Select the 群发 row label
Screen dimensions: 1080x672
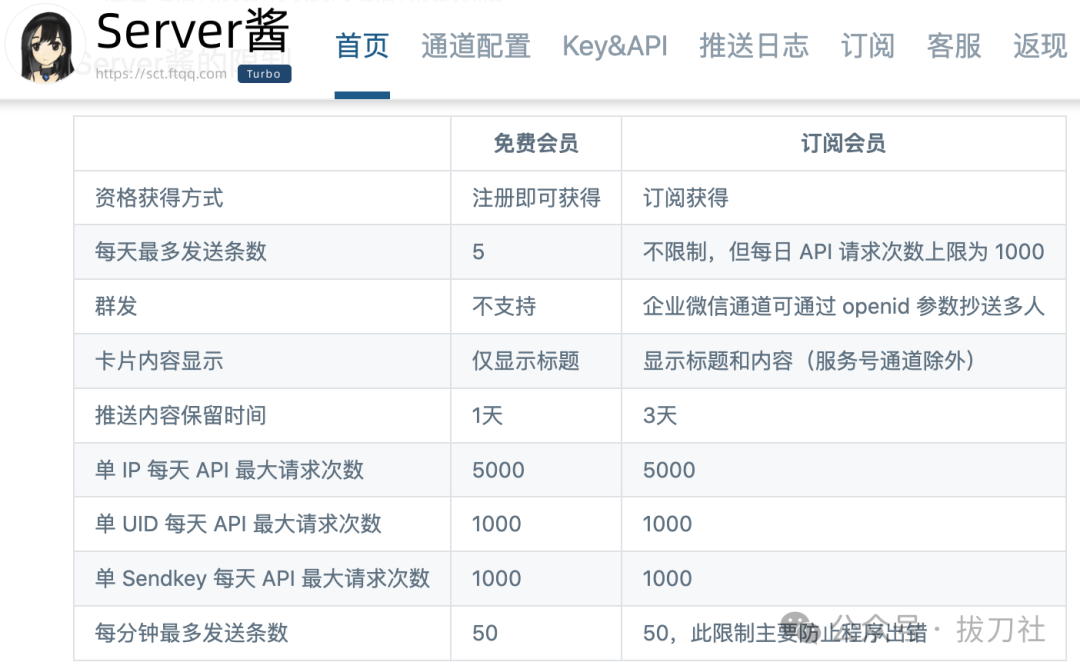pos(116,306)
